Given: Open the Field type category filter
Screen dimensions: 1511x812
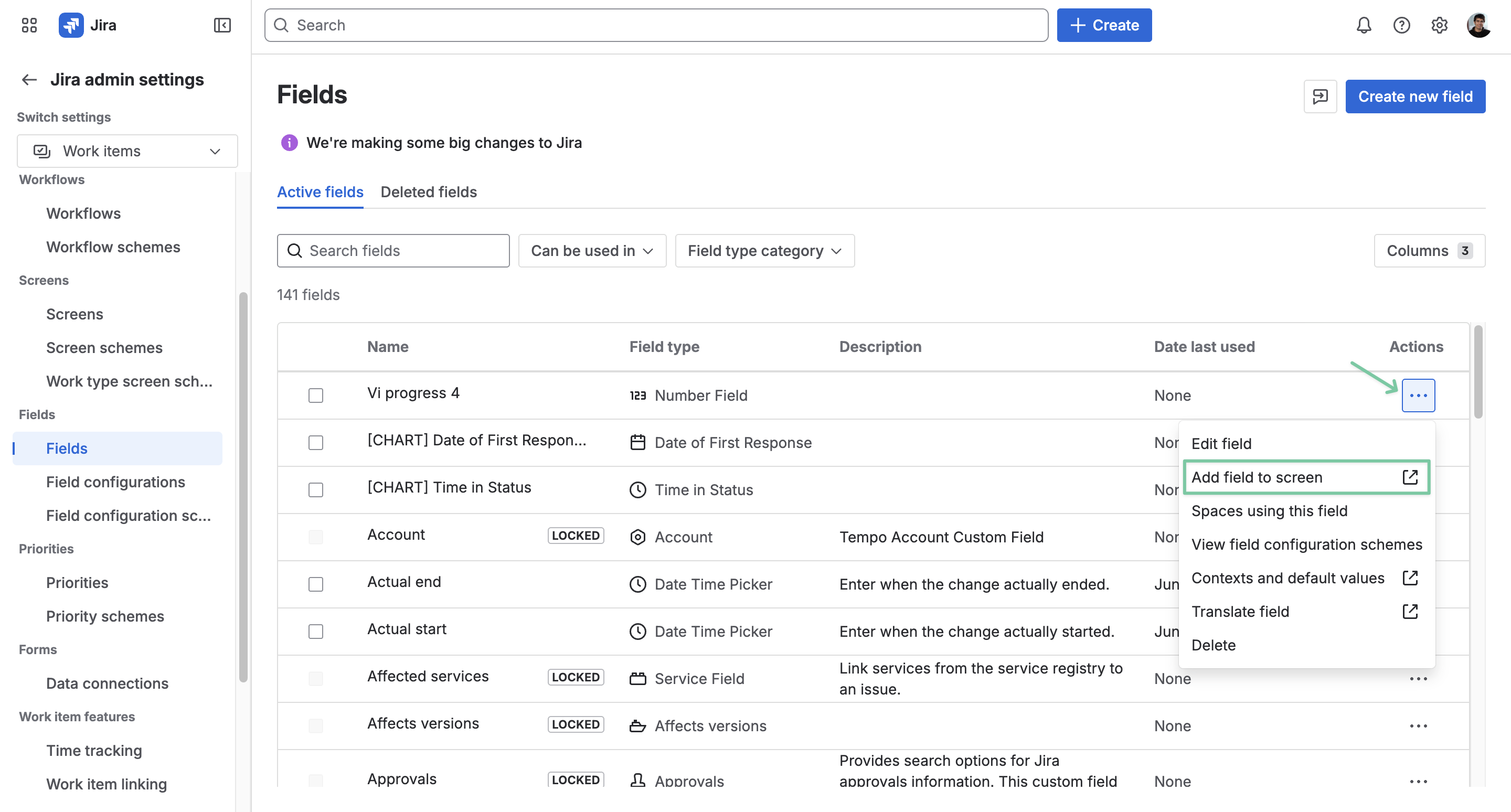Looking at the screenshot, I should pyautogui.click(x=764, y=250).
